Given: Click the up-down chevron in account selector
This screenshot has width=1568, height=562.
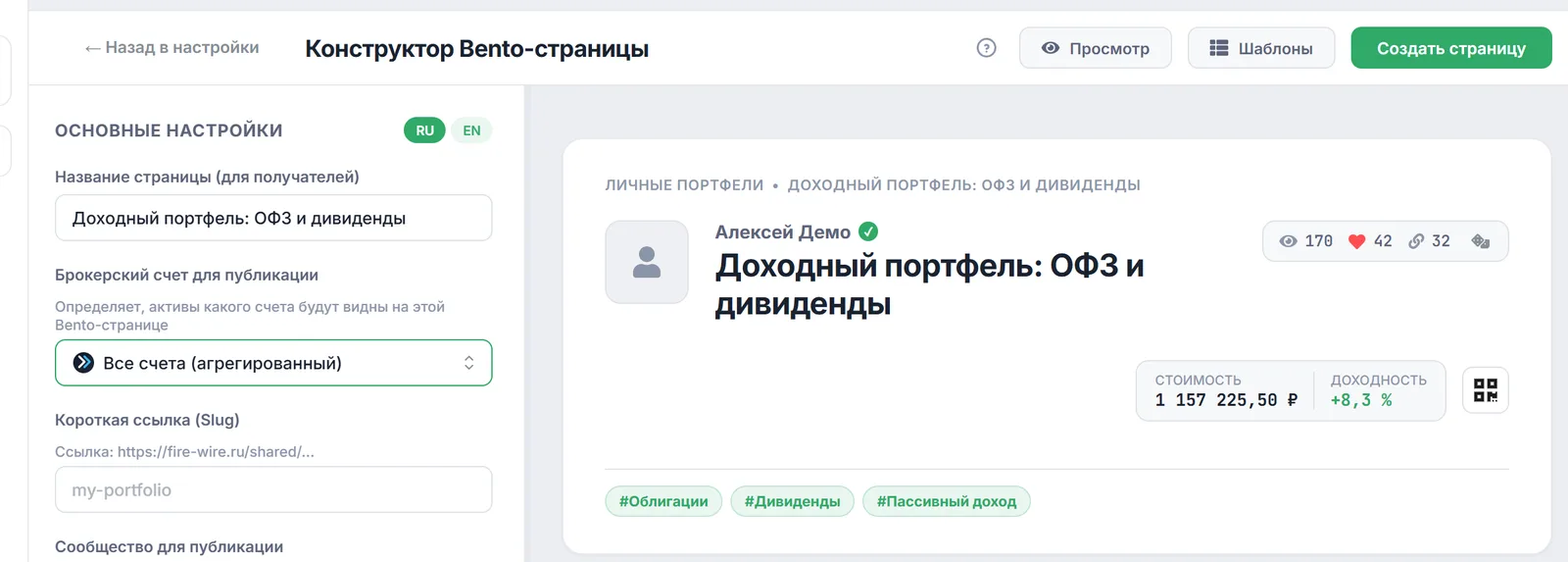Looking at the screenshot, I should (x=469, y=363).
